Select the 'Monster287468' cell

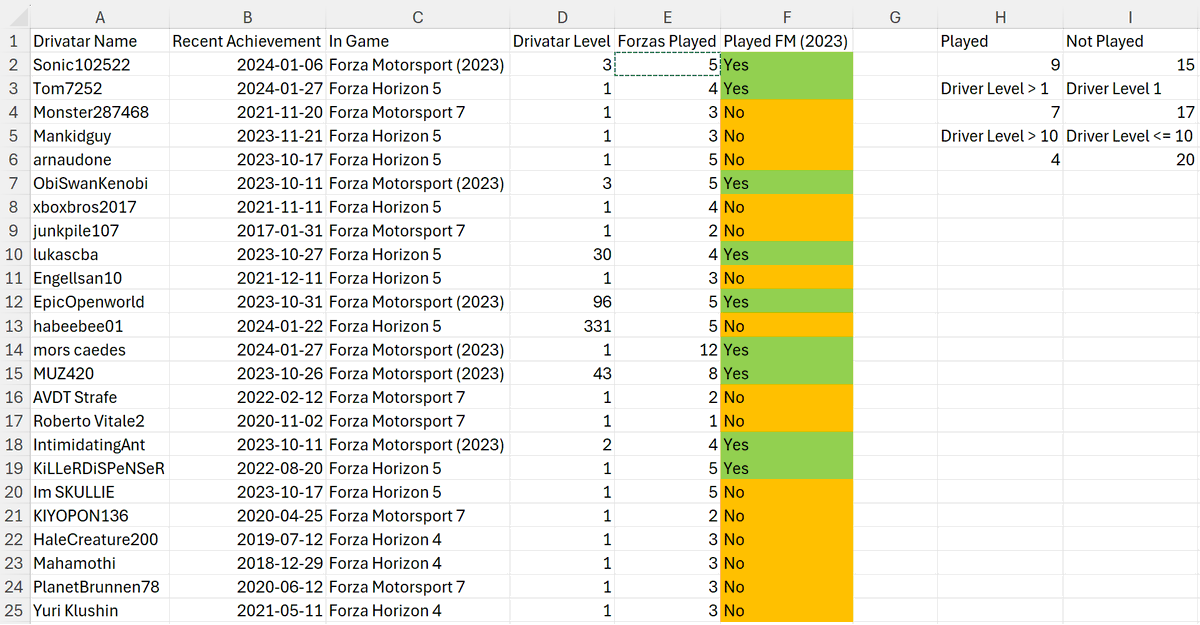click(100, 112)
